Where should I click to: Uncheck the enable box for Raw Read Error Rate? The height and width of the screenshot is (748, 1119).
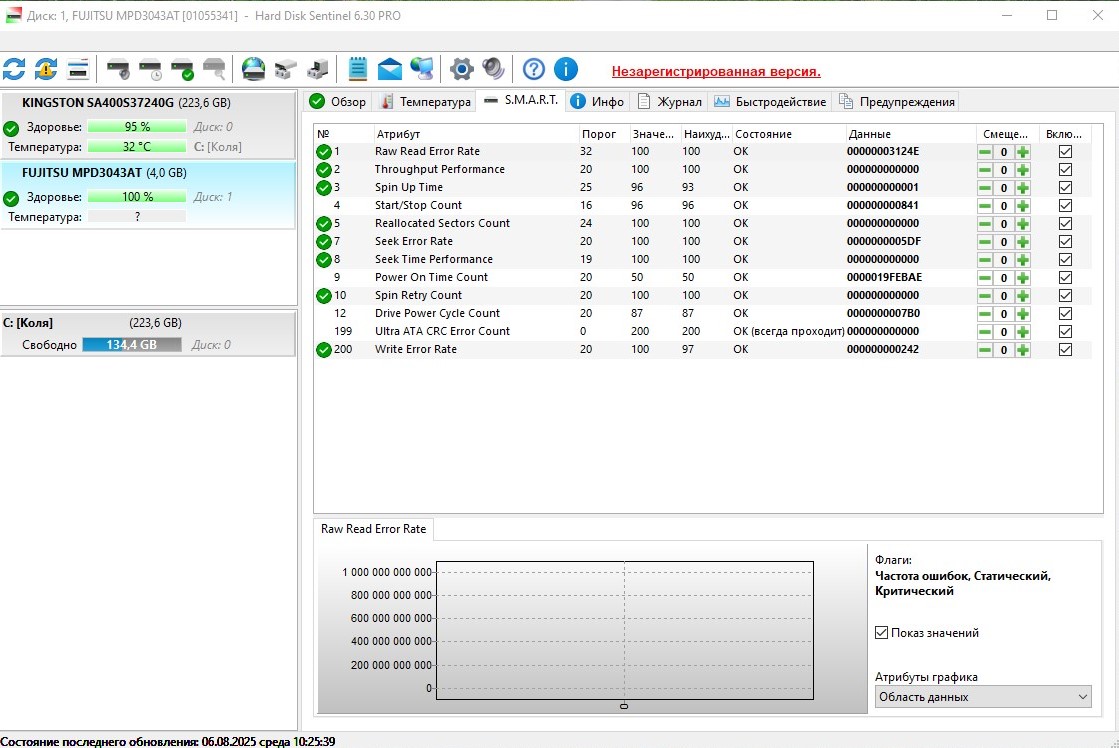click(1065, 152)
